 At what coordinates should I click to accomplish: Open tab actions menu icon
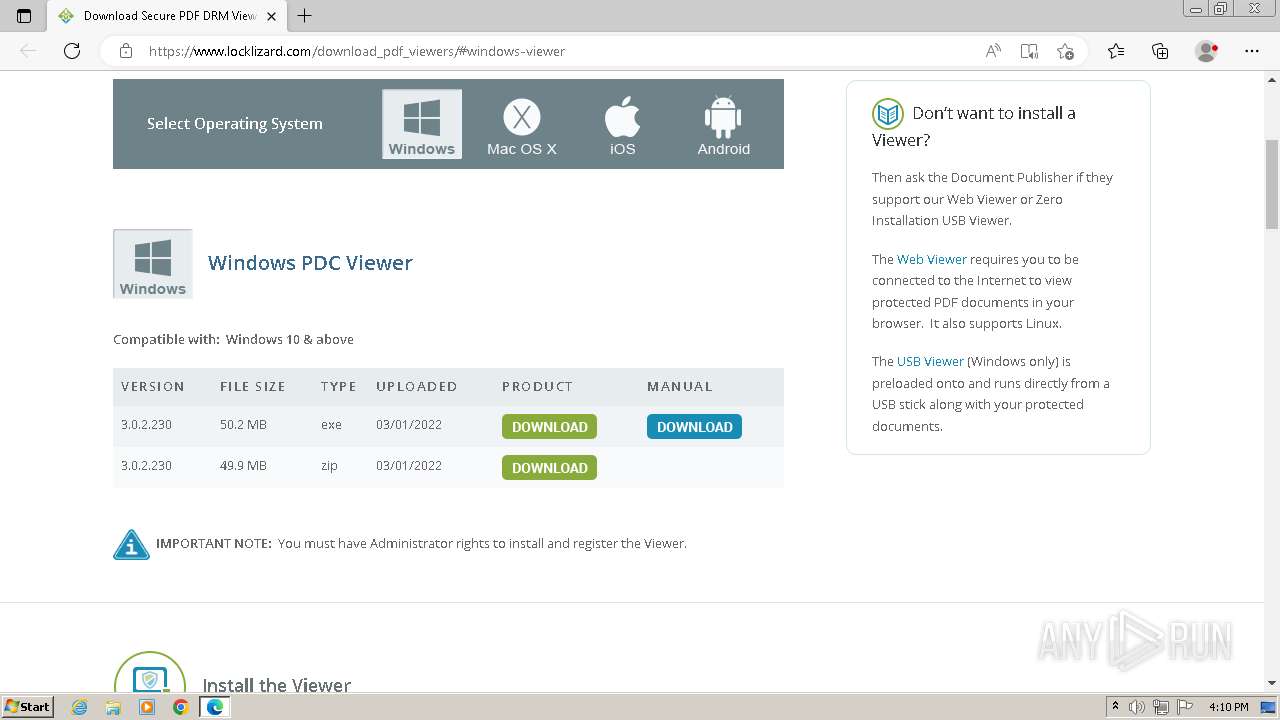[24, 16]
